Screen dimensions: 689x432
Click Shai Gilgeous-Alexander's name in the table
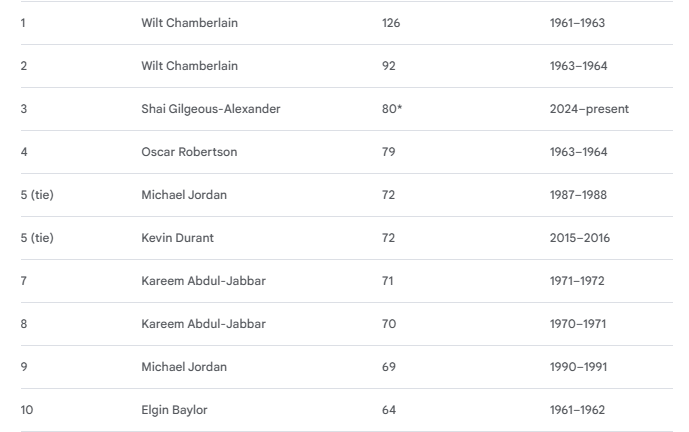(x=210, y=109)
